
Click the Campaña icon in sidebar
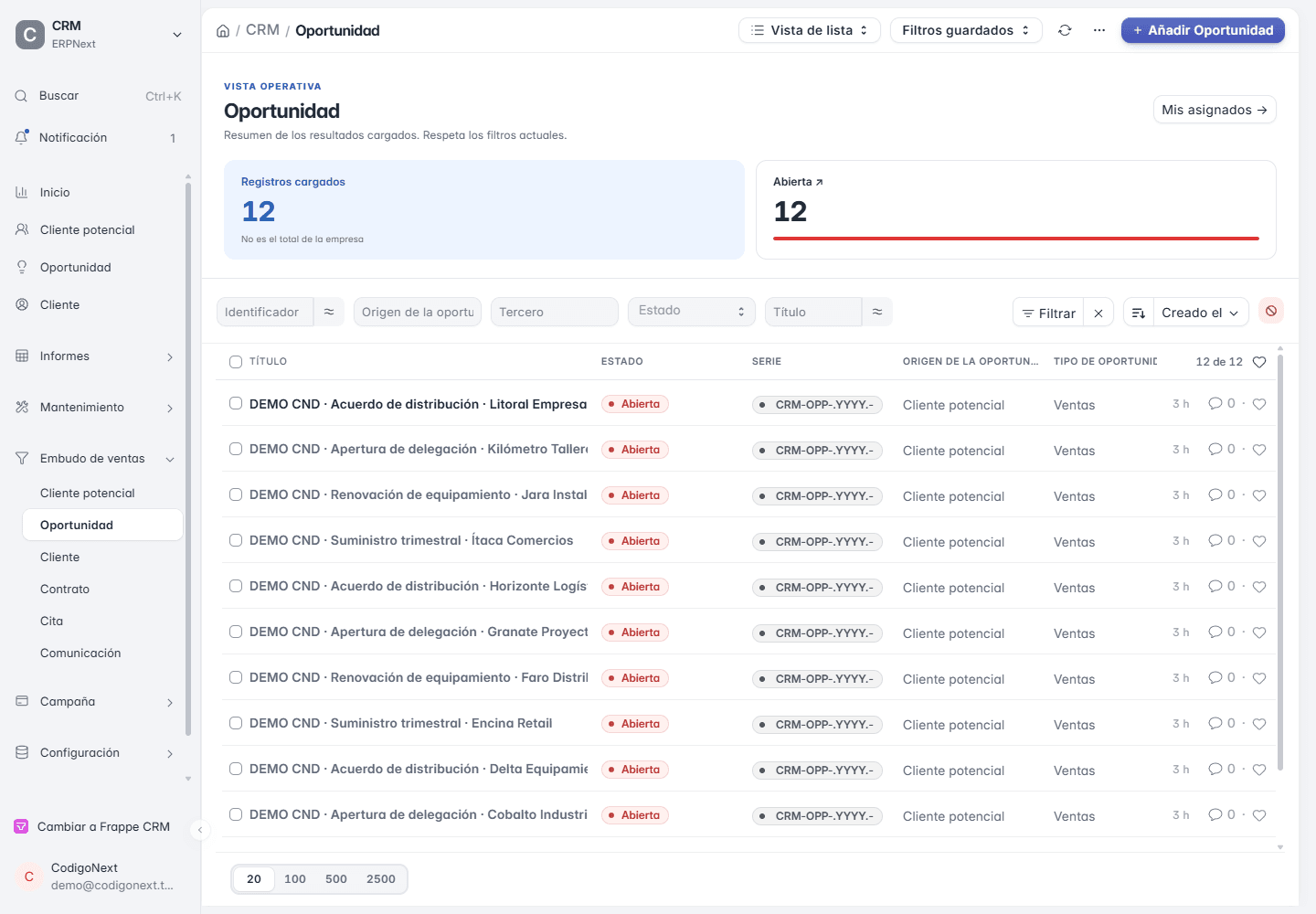click(x=22, y=701)
